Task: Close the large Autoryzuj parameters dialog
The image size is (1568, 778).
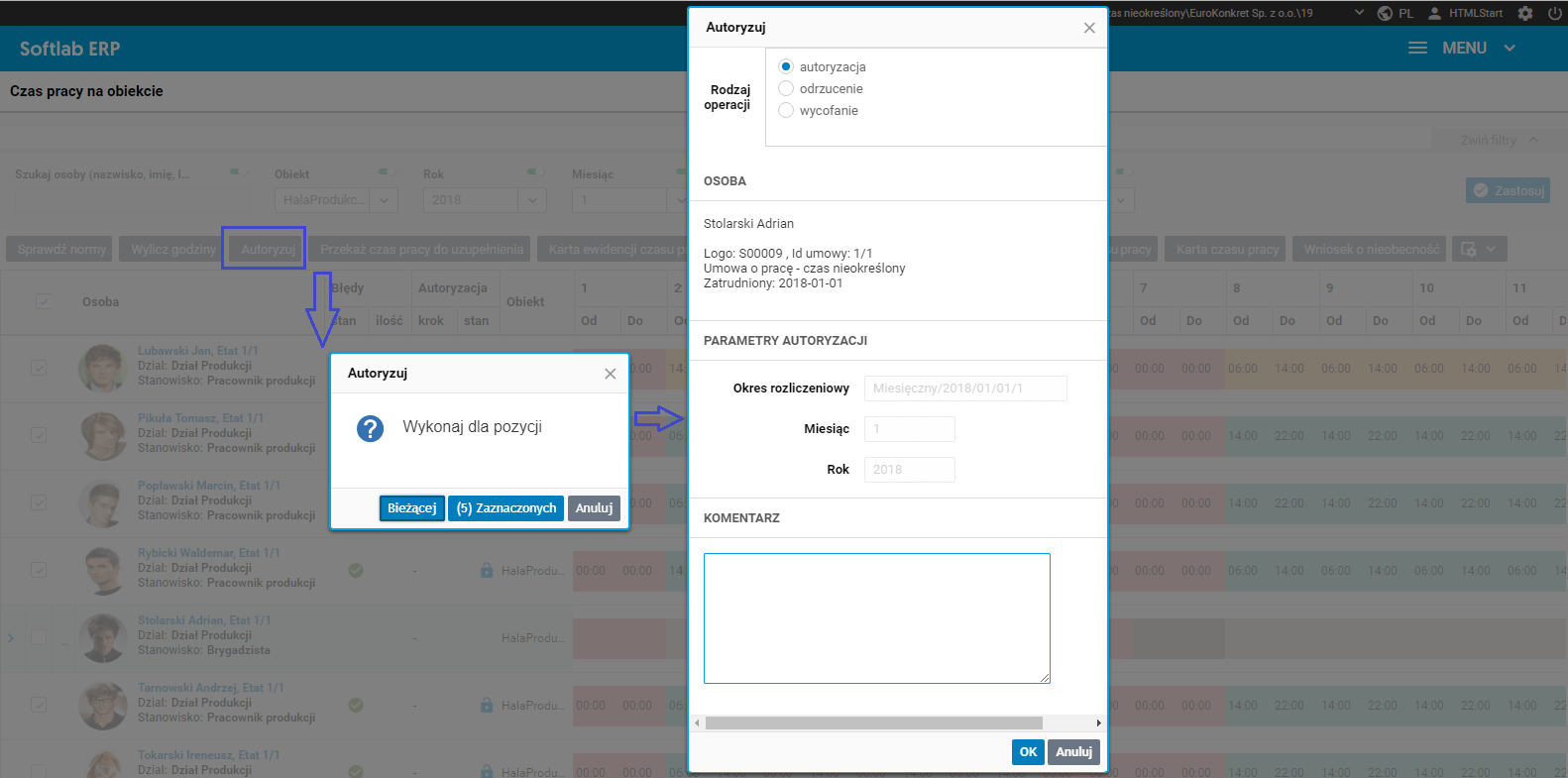Action: click(x=1089, y=28)
